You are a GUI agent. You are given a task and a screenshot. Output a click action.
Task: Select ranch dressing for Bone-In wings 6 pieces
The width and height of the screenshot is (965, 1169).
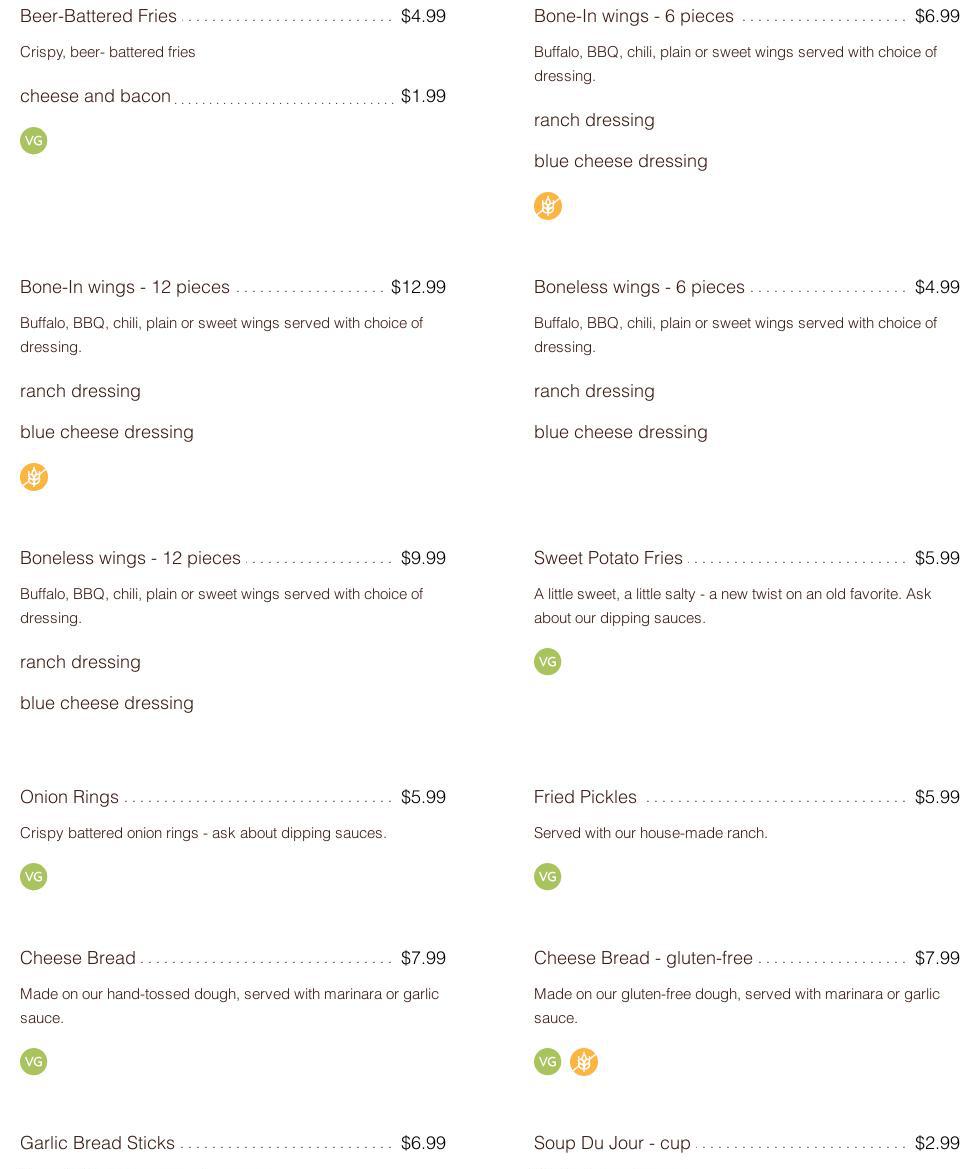coord(594,120)
